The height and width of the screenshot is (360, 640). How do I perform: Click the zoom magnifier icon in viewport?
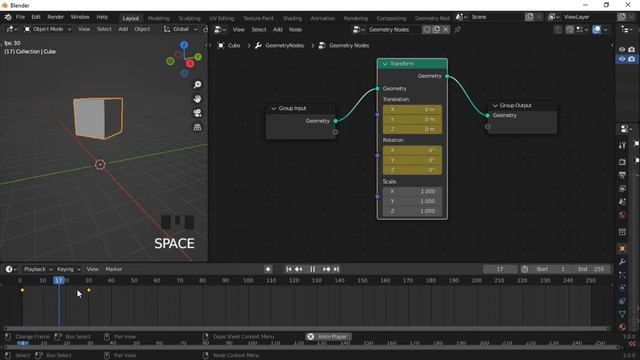(x=198, y=84)
